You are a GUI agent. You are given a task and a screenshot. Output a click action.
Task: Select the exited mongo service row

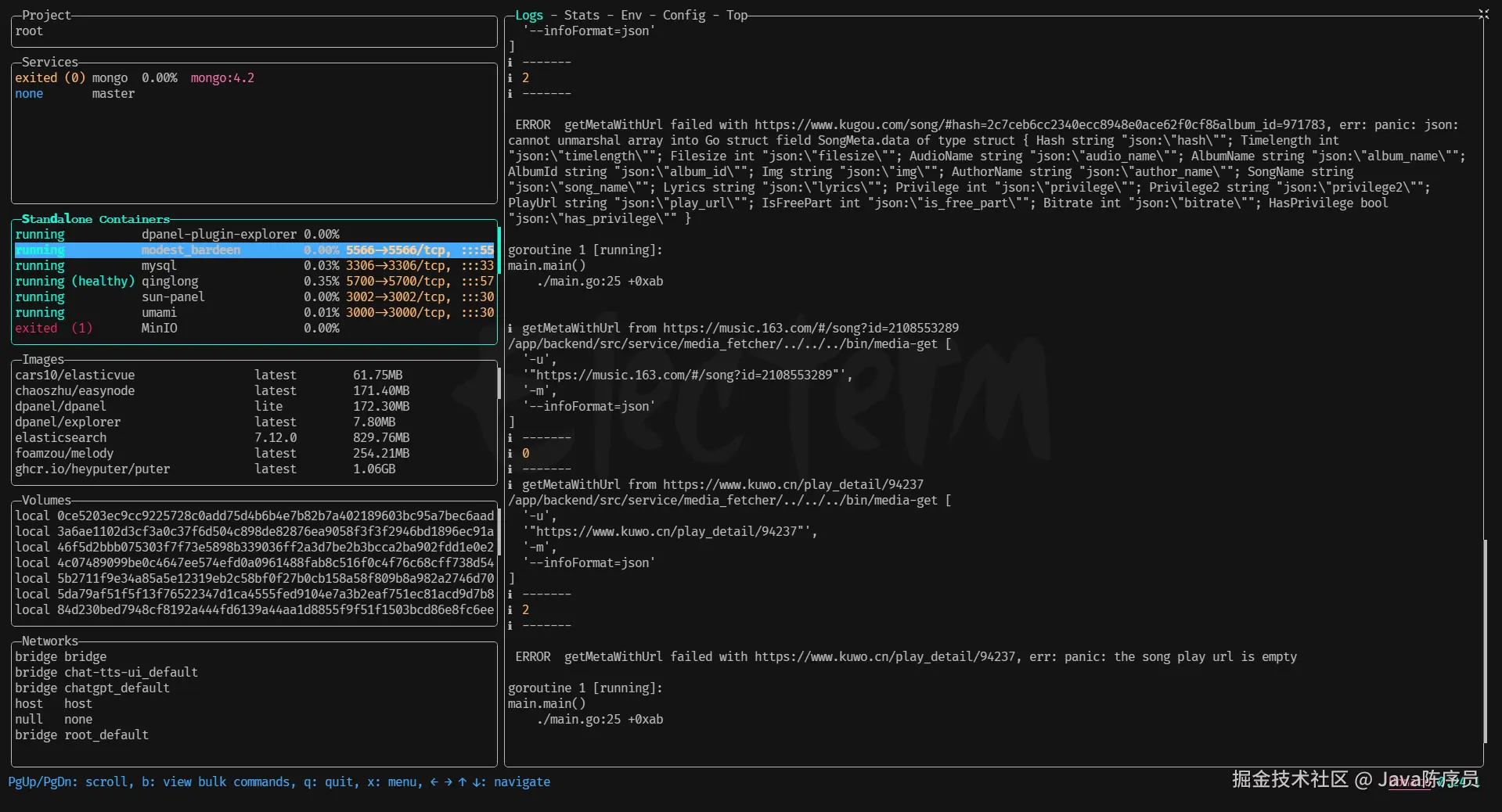point(254,78)
